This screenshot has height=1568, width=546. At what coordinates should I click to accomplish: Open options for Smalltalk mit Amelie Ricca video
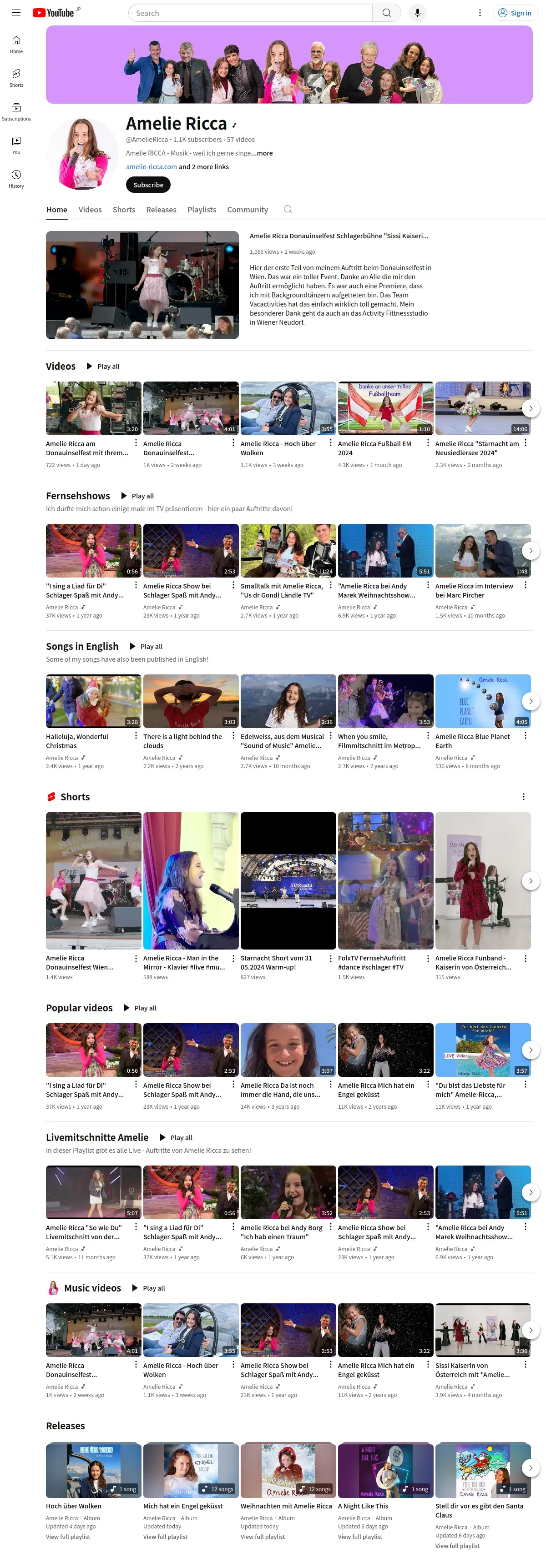point(330,586)
